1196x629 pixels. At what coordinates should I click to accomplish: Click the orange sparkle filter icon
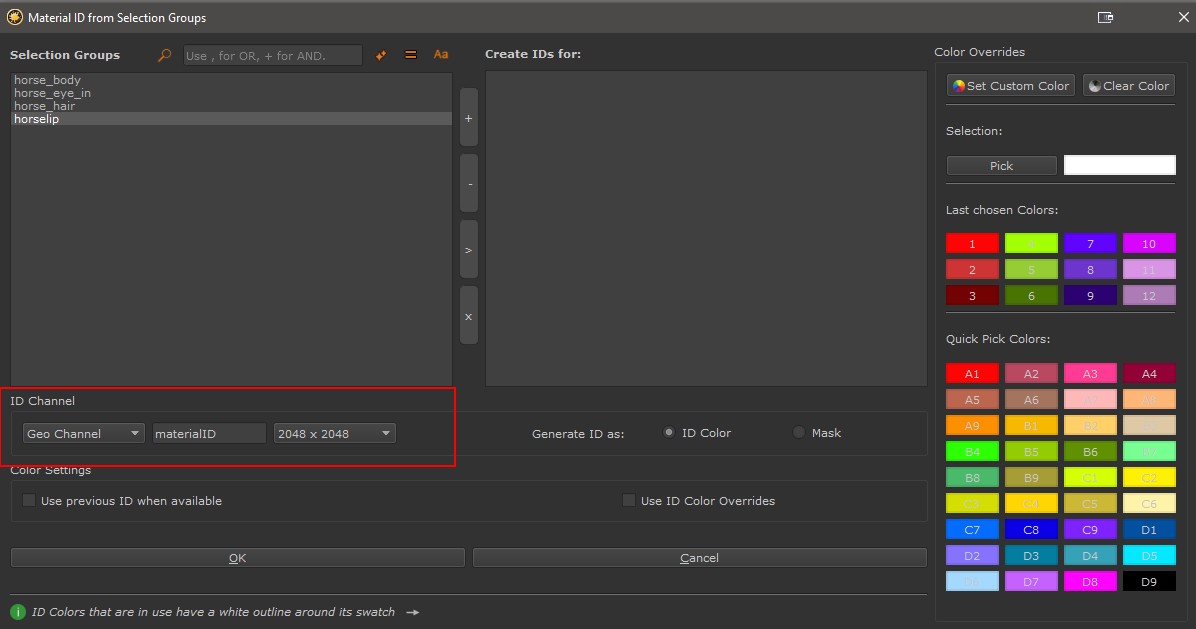(381, 56)
